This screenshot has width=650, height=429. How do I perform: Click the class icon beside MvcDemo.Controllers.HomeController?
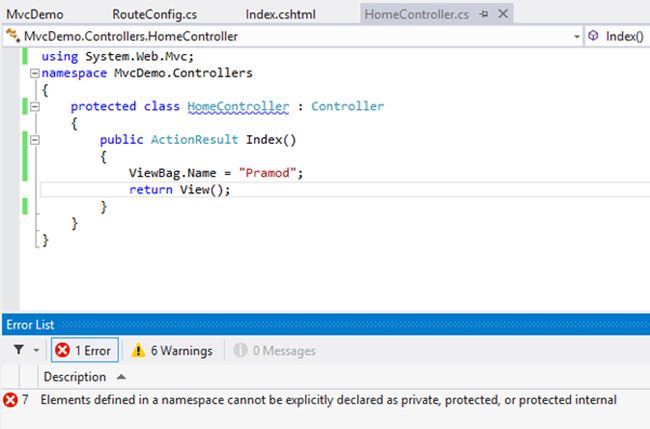[x=13, y=36]
